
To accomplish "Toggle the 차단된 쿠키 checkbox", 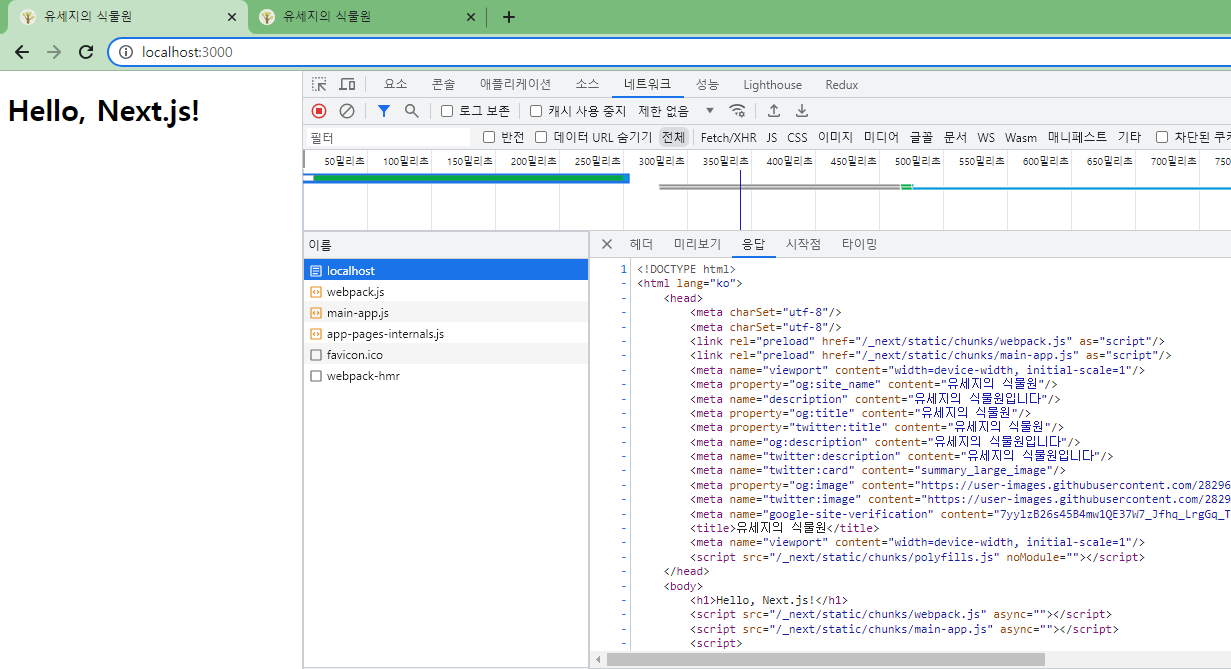I will click(x=1162, y=137).
